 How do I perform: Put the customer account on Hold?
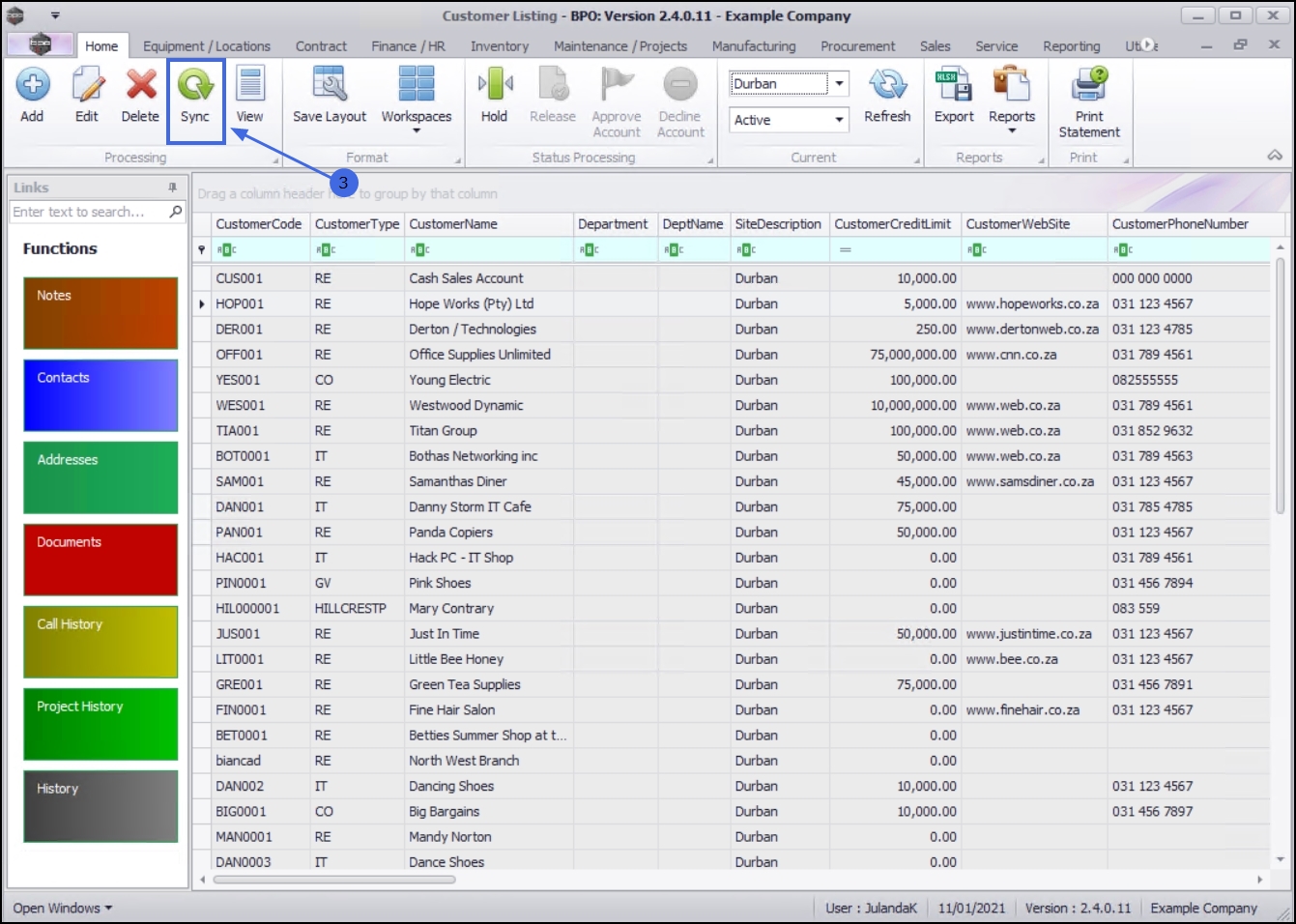494,95
